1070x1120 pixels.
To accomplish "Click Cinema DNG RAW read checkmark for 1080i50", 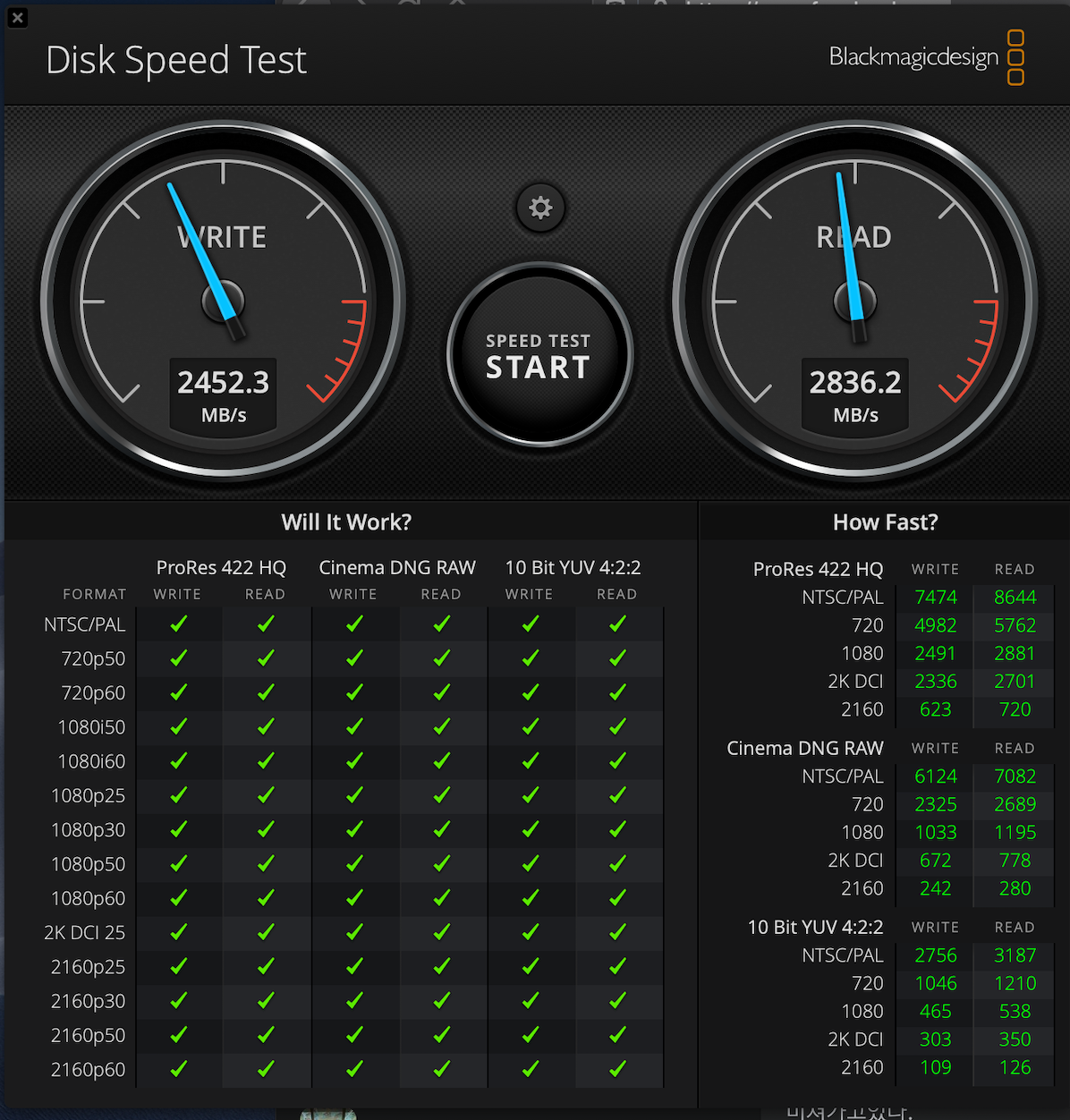I will pos(441,727).
